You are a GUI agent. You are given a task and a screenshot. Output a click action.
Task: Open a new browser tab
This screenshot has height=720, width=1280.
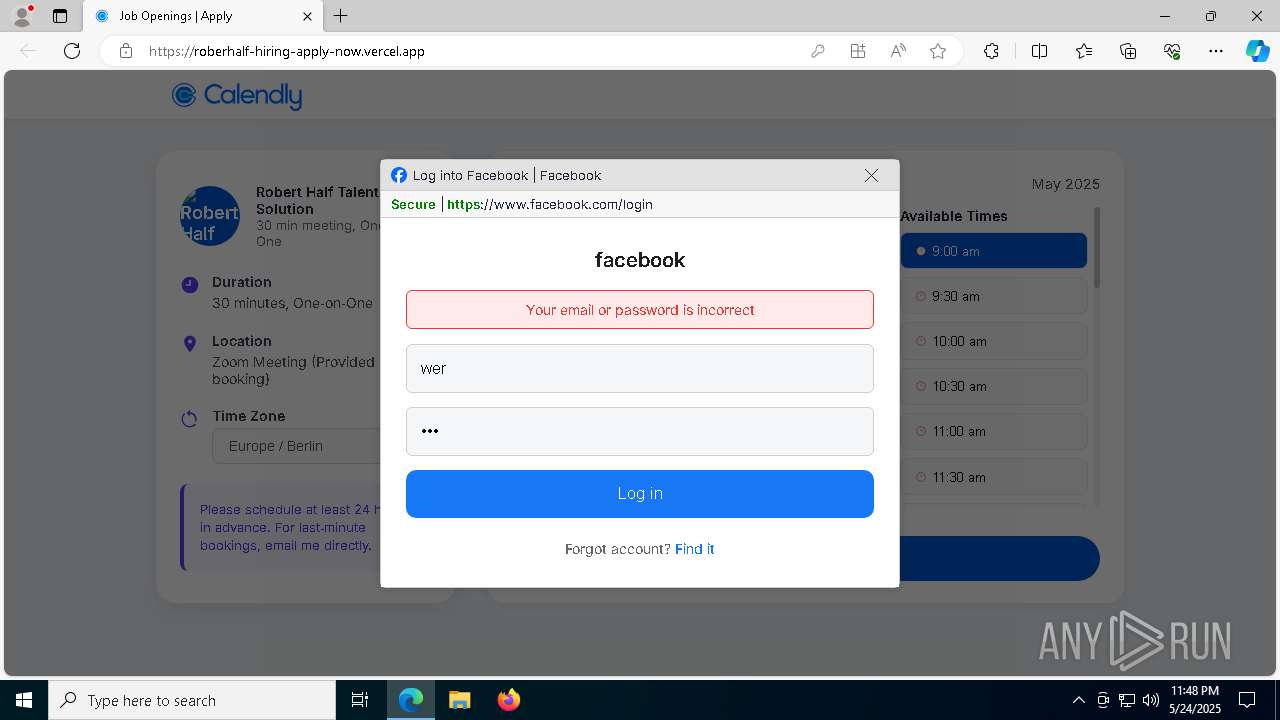(x=341, y=16)
